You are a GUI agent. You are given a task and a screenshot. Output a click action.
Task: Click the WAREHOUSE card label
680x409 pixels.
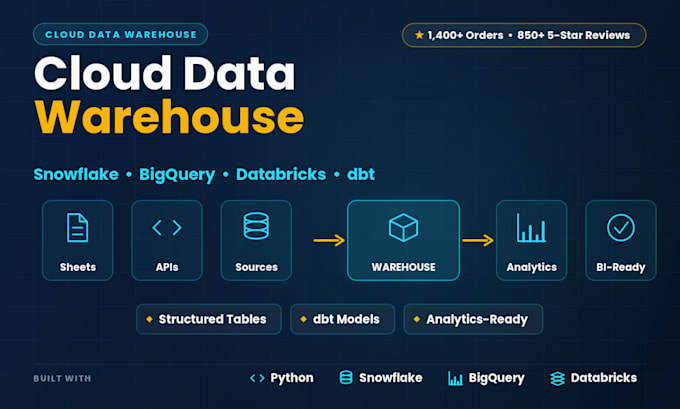click(x=403, y=267)
